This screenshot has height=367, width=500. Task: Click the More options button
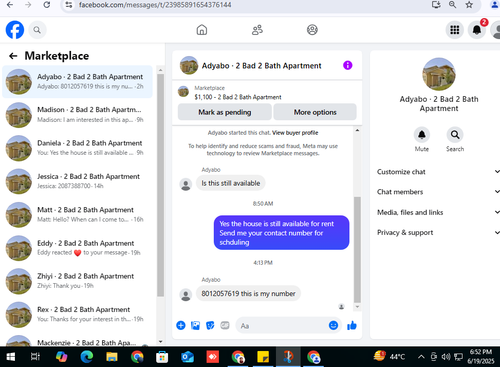click(315, 112)
